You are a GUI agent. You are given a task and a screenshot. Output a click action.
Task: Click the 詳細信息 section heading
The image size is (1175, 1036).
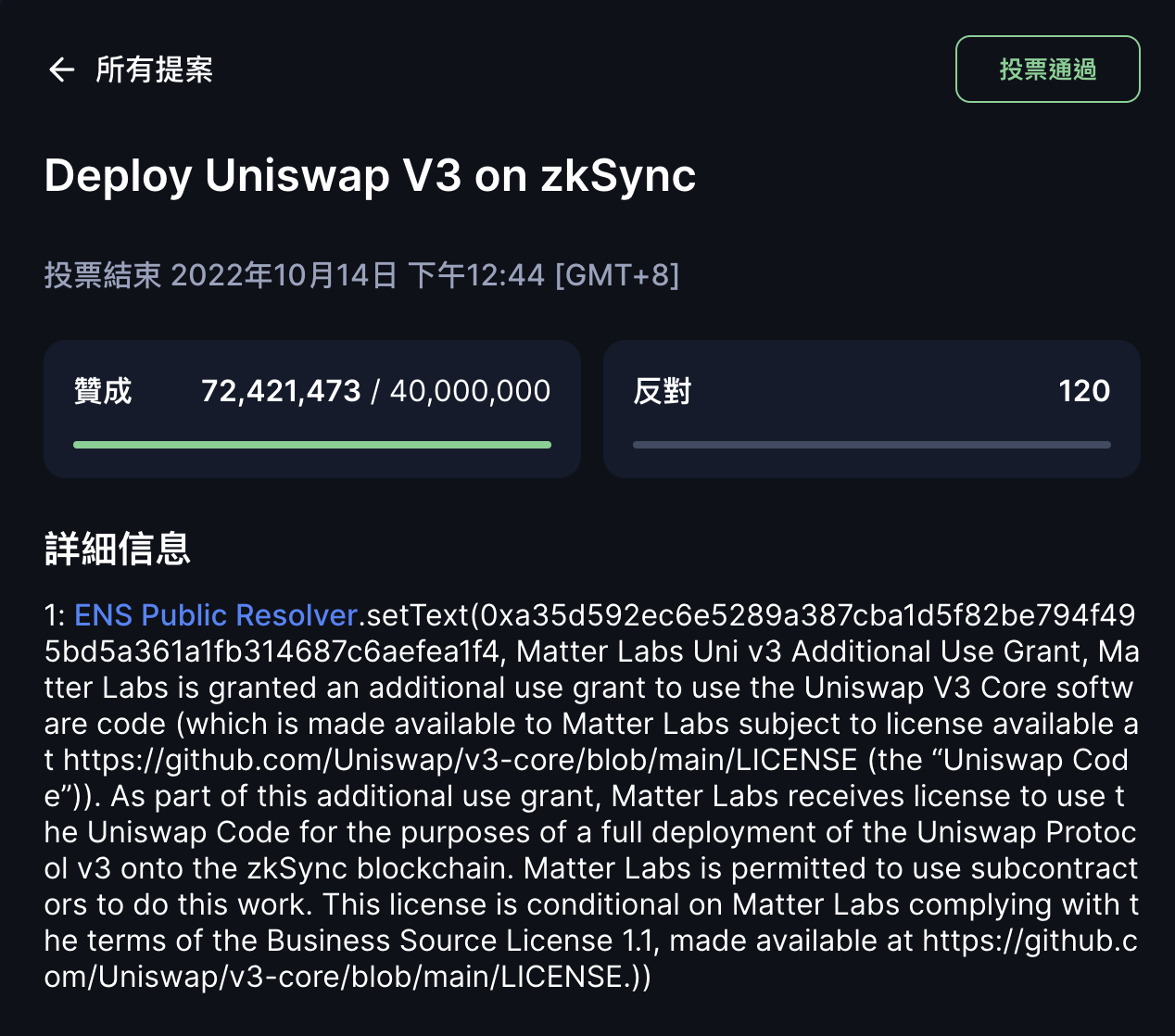point(118,549)
